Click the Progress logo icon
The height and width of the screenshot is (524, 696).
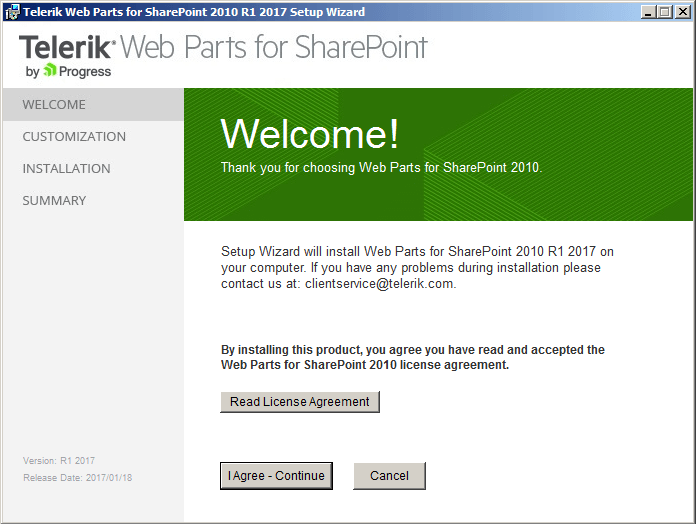click(50, 70)
